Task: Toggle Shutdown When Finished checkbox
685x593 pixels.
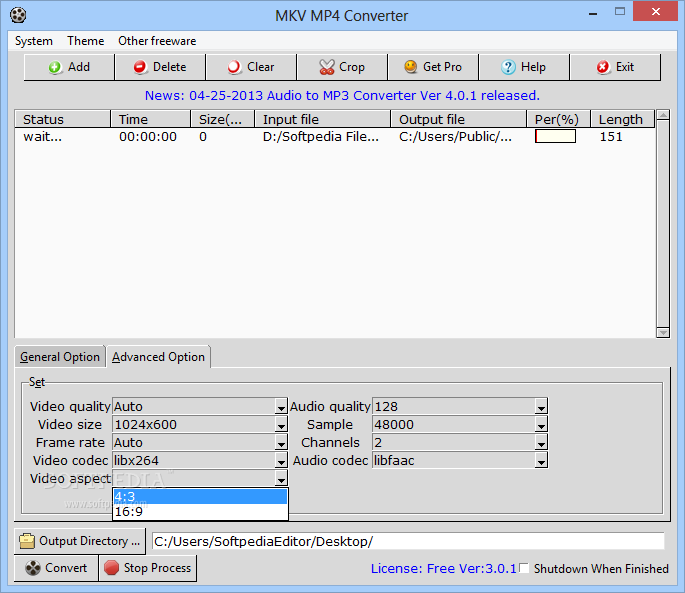Action: click(x=524, y=568)
